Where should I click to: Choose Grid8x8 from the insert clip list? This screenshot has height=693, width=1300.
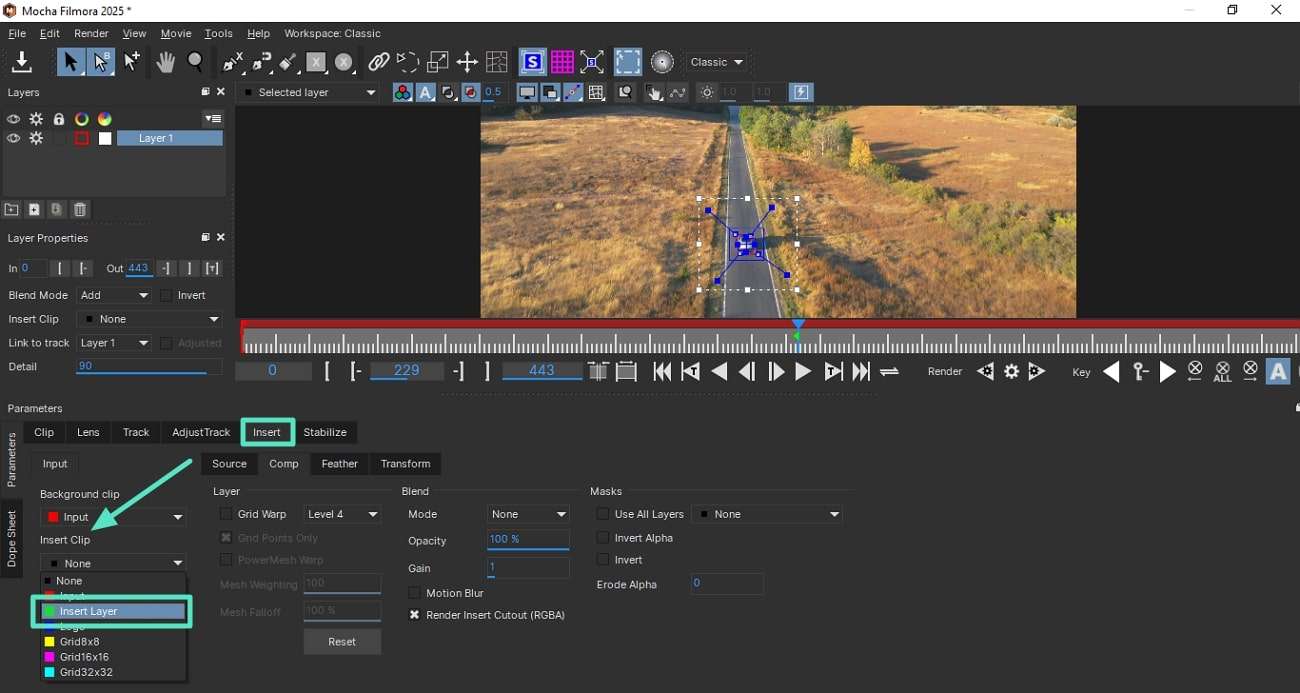point(113,642)
